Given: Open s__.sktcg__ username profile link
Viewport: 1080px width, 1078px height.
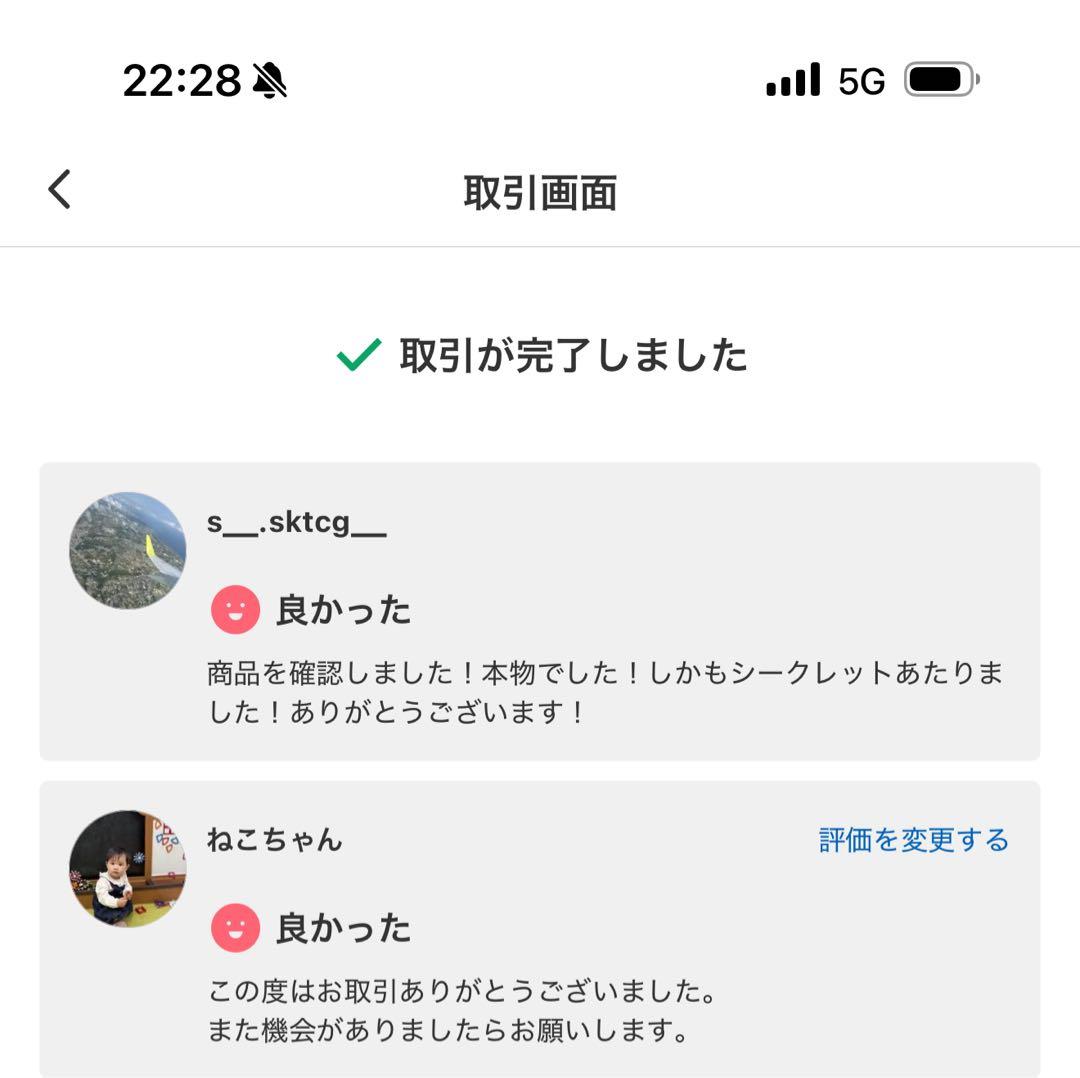Looking at the screenshot, I should pos(296,522).
